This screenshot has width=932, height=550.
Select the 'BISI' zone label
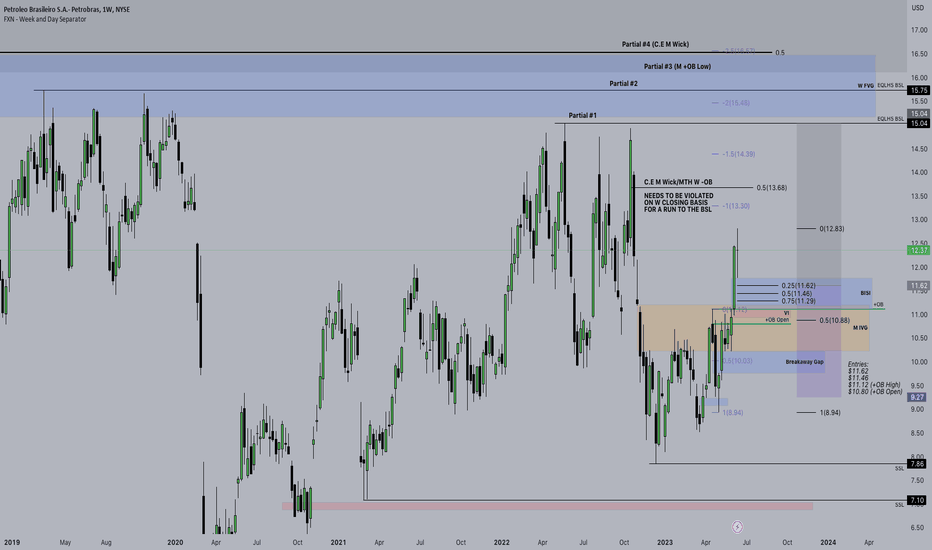coord(865,293)
